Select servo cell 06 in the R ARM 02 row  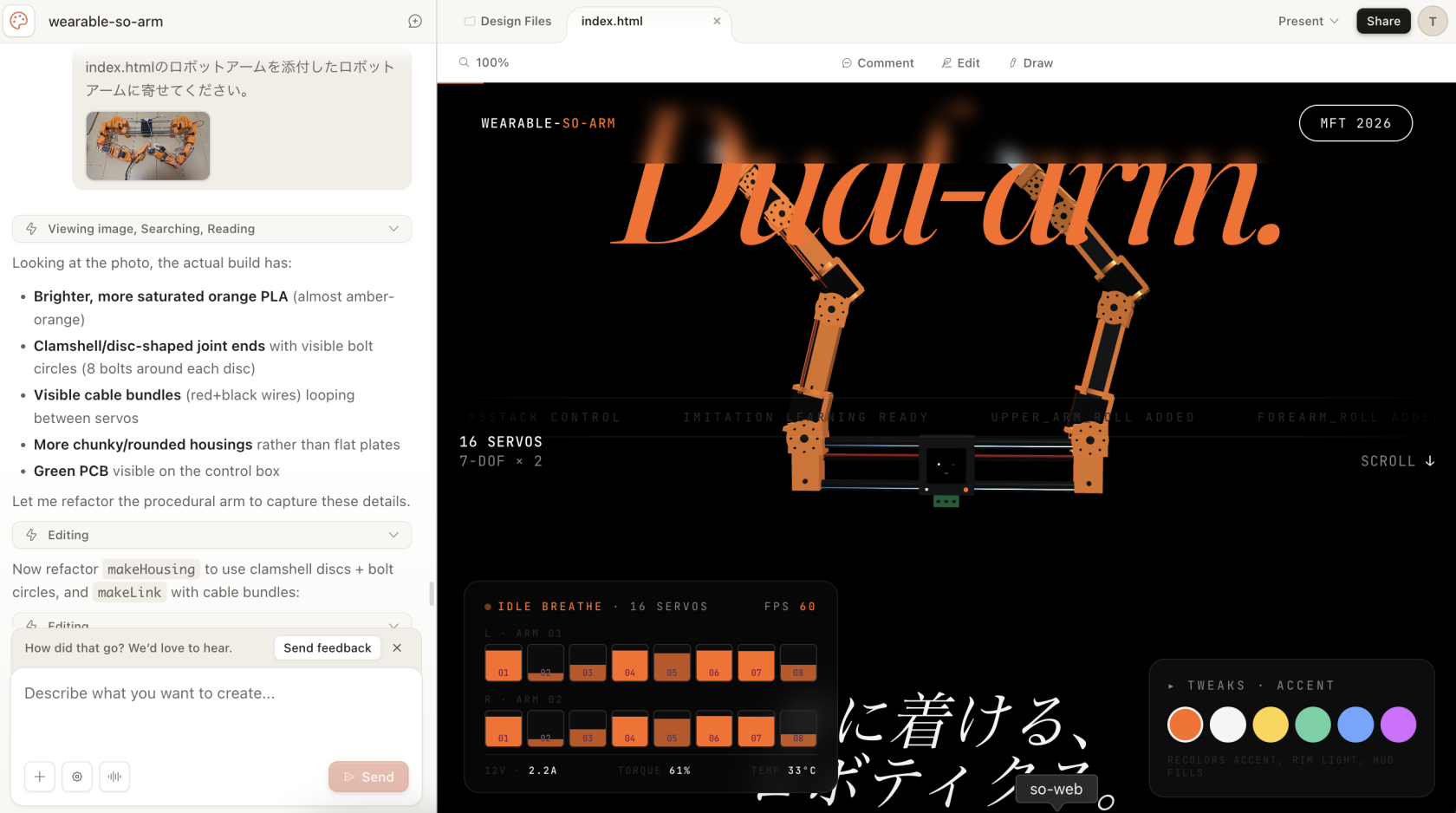pyautogui.click(x=714, y=729)
